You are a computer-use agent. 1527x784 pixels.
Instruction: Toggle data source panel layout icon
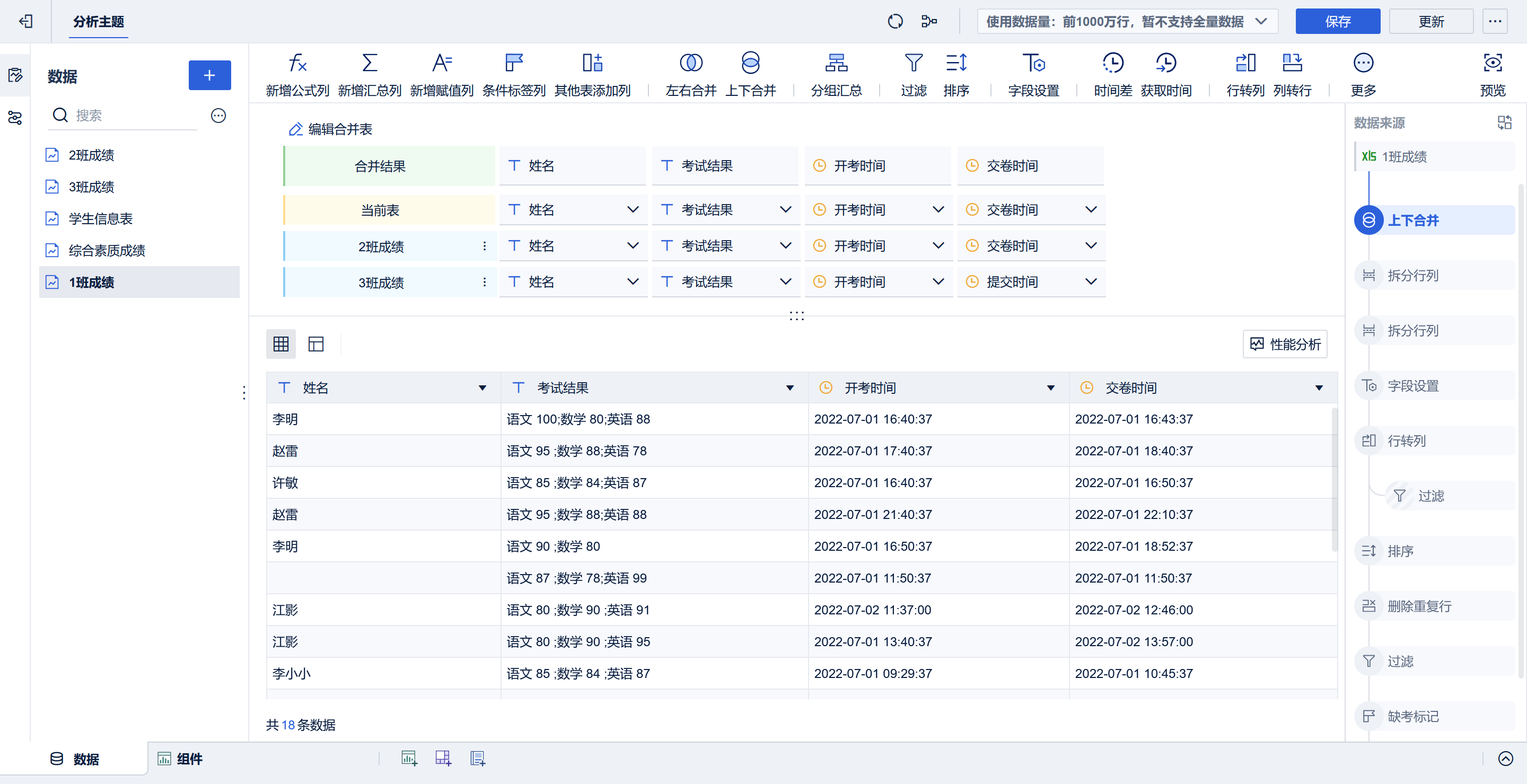point(1505,122)
